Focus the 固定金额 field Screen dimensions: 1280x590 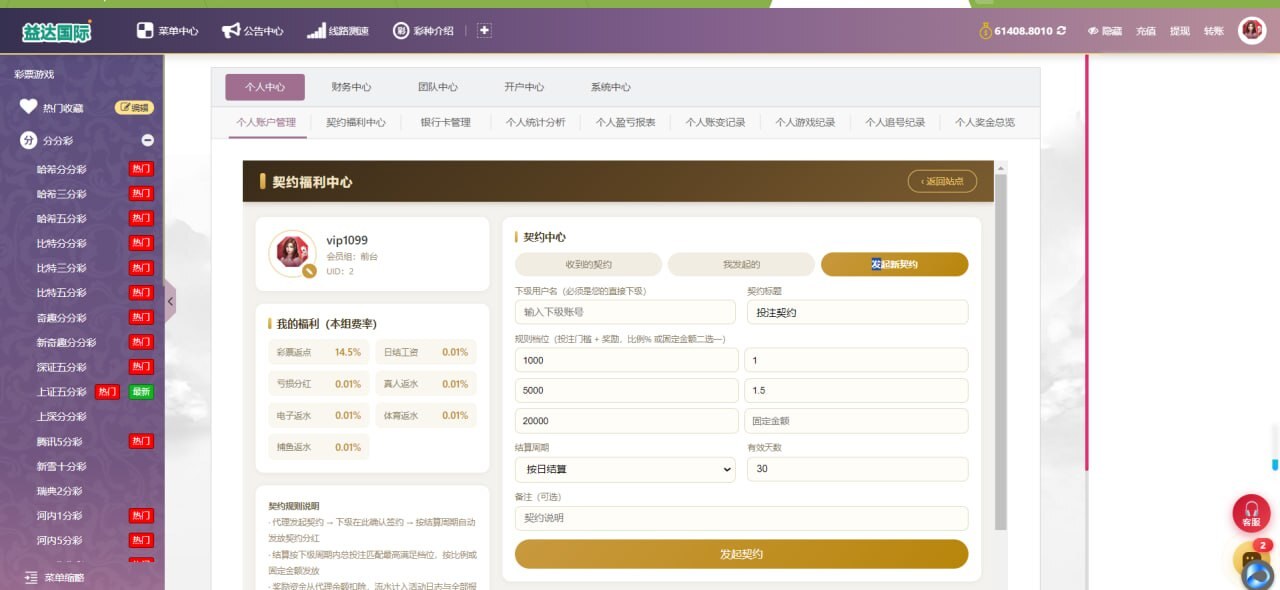[x=856, y=421]
